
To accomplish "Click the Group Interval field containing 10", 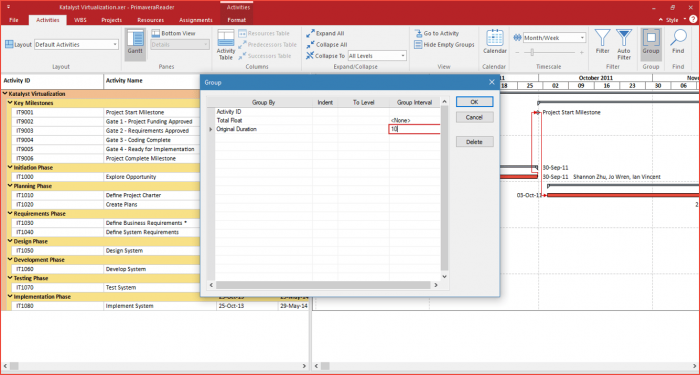I will [x=414, y=129].
